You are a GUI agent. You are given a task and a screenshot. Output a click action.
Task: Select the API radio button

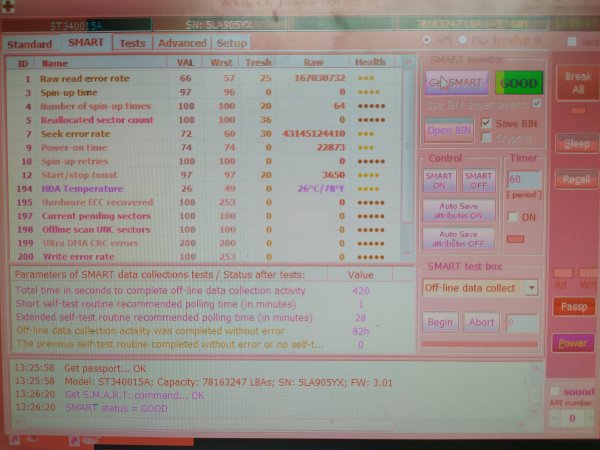tap(428, 40)
